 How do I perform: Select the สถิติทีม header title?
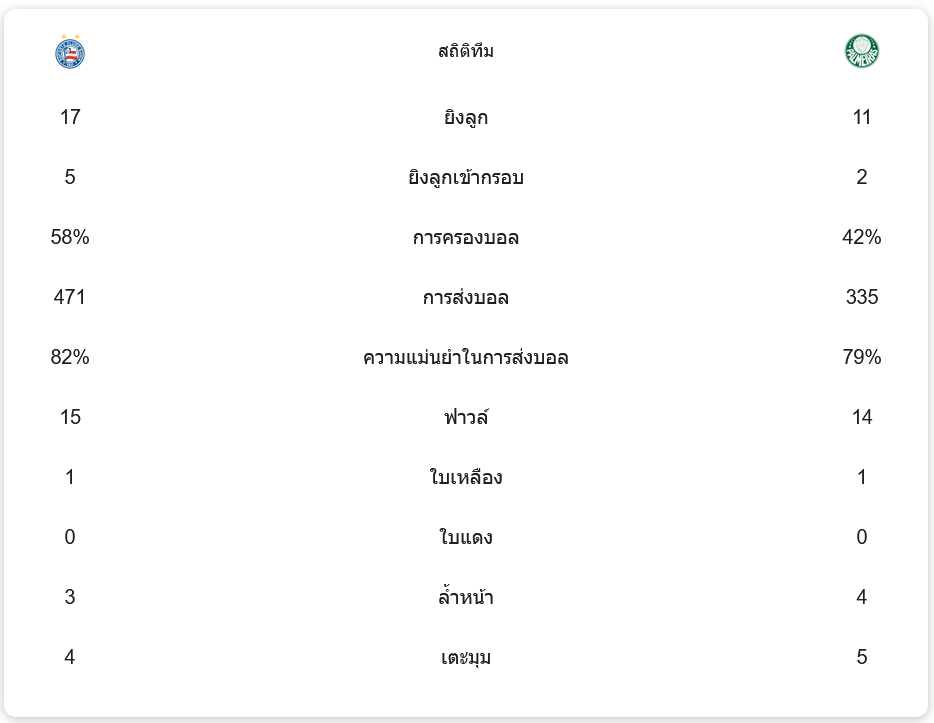[466, 51]
